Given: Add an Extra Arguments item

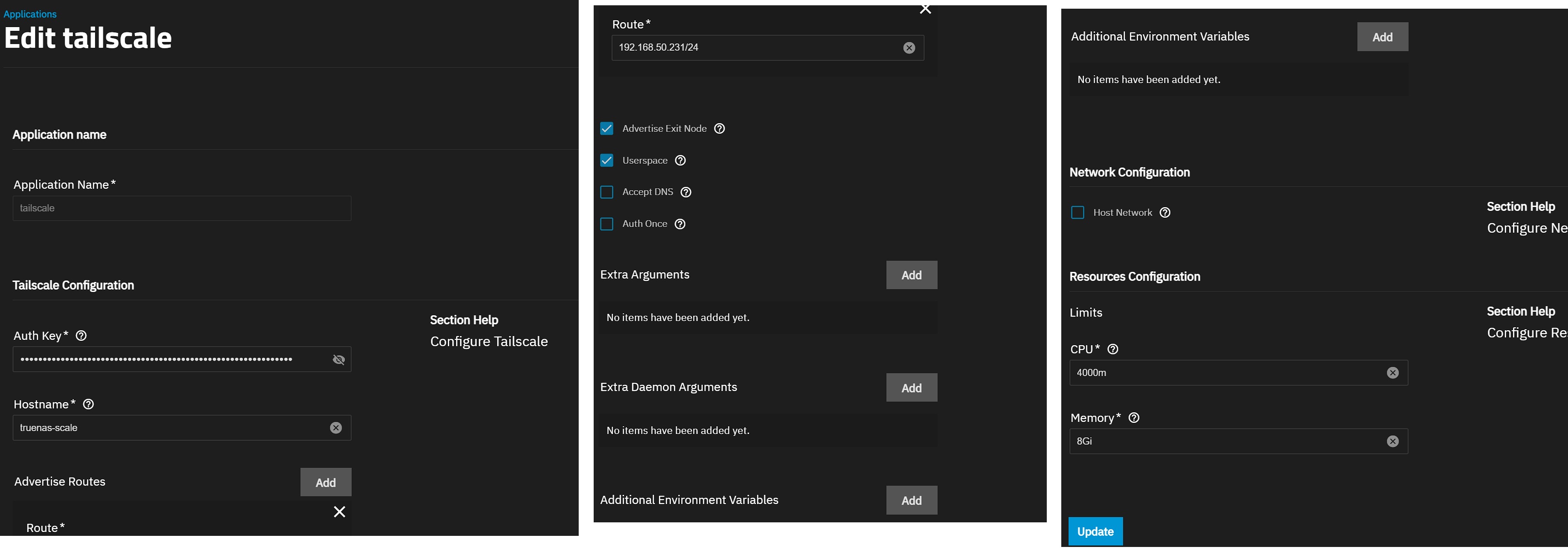Looking at the screenshot, I should pos(911,276).
